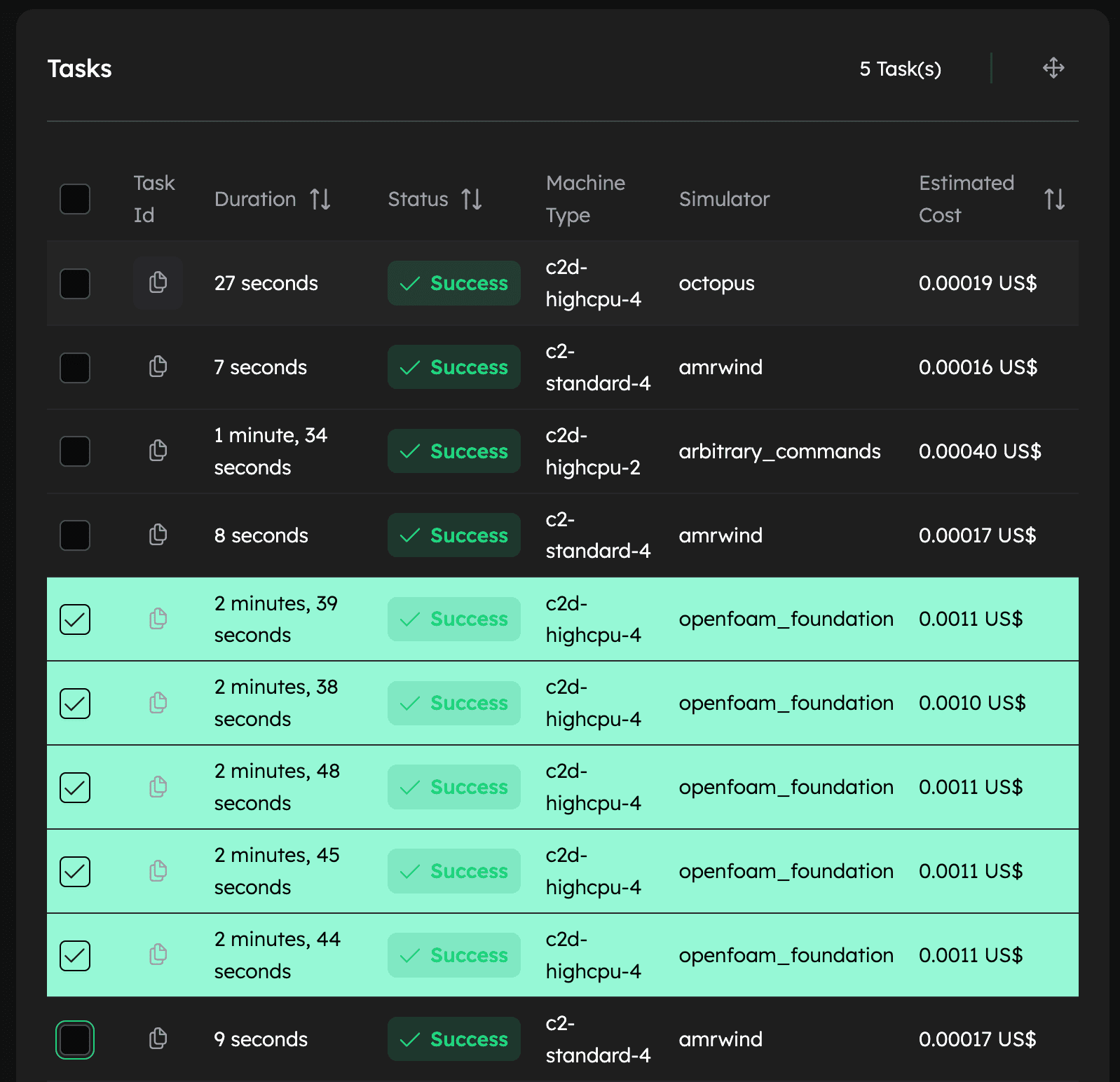
Task: Check the arbitrary_commands row checkbox
Action: 75,451
